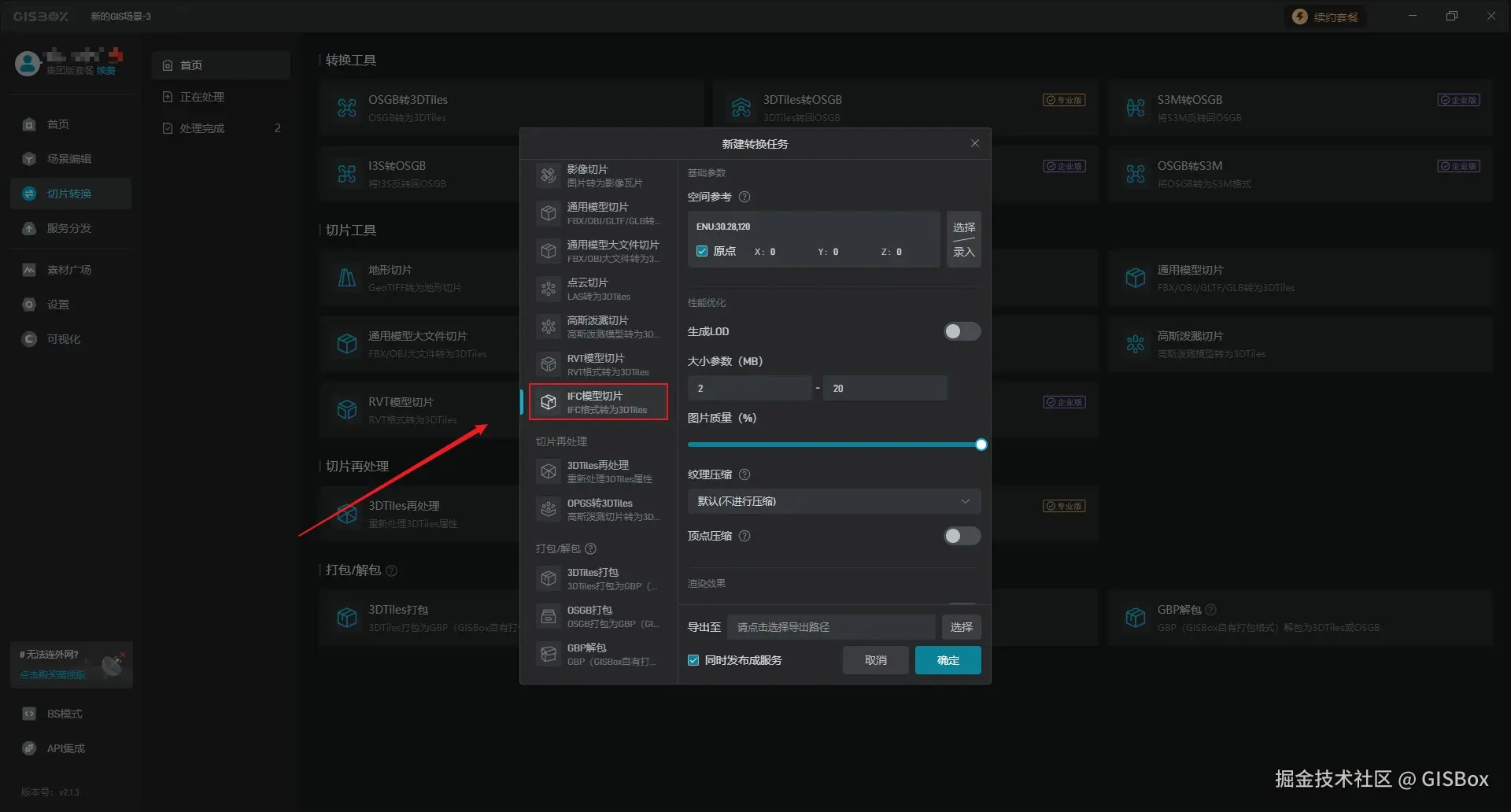1511x812 pixels.
Task: Click the 地形切片 card icon in the background
Action: 347,278
